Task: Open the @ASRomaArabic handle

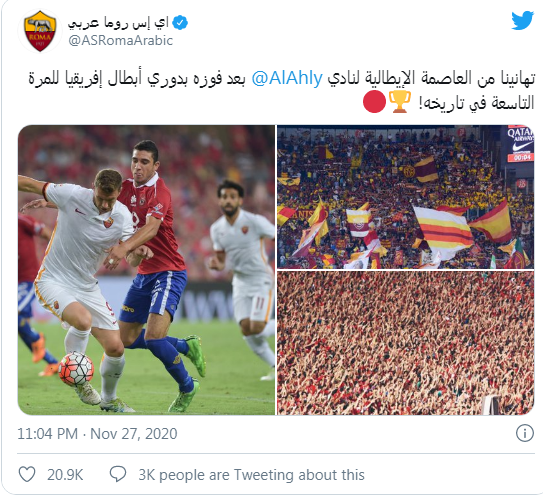Action: (121, 41)
